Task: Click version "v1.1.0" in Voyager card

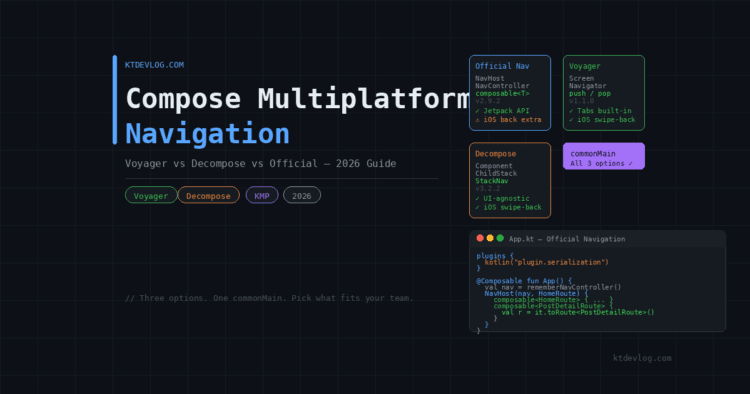Action: [581, 101]
